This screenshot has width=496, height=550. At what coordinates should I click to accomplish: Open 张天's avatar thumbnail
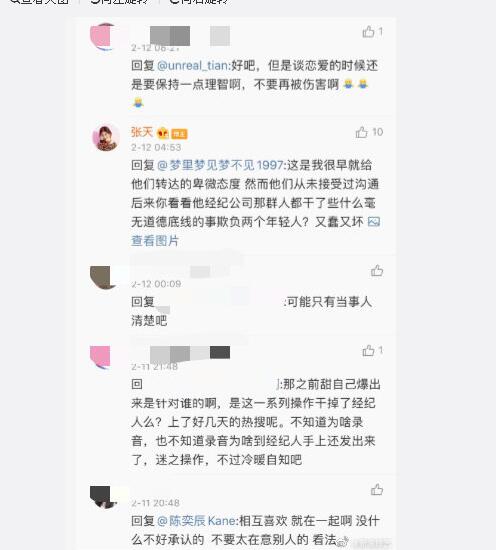pos(106,138)
